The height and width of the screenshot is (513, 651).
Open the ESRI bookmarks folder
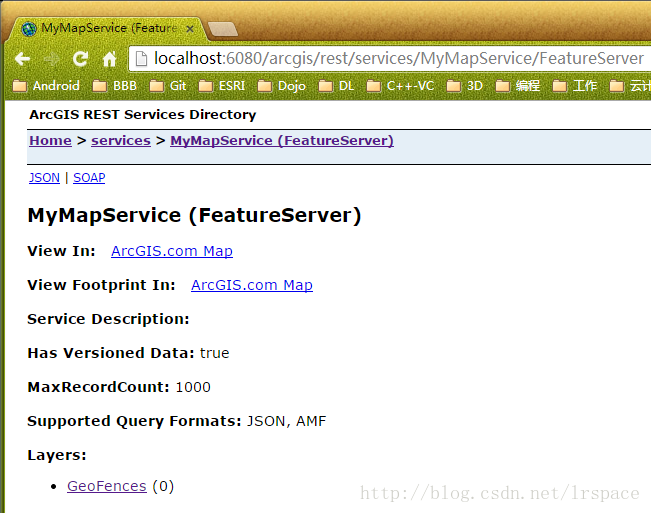pyautogui.click(x=222, y=86)
